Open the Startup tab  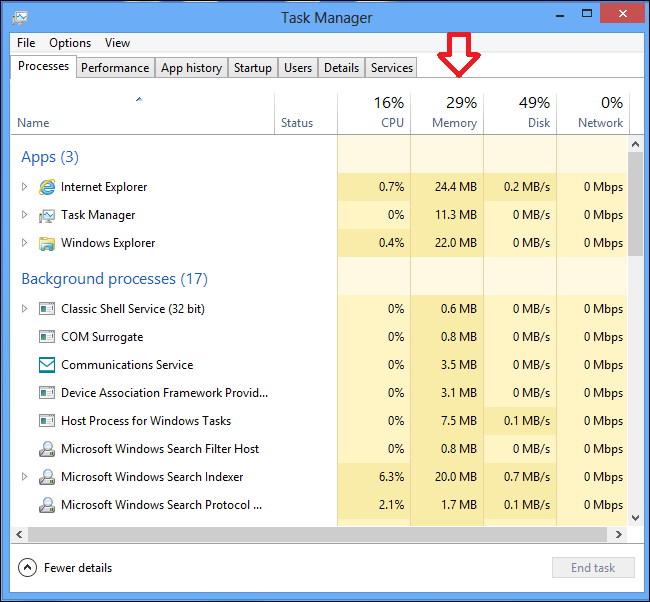[x=252, y=68]
